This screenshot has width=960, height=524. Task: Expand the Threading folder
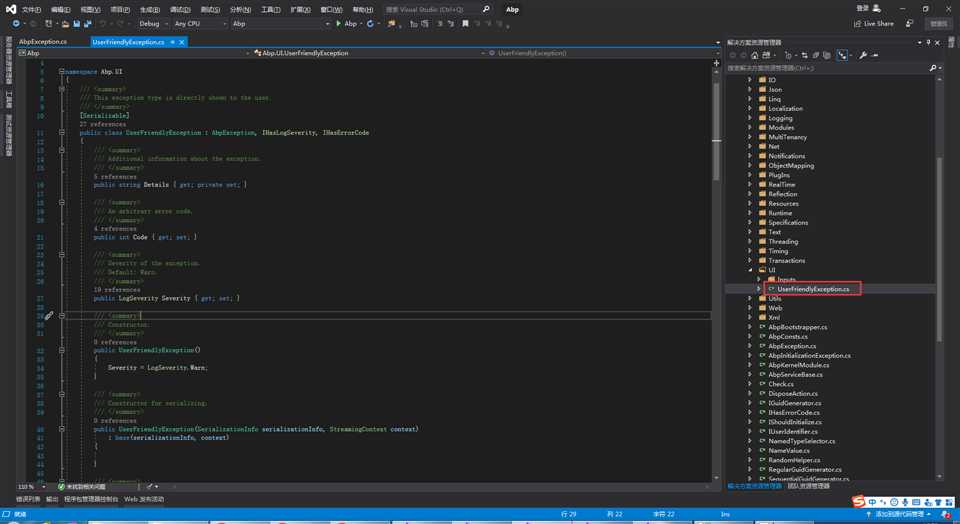(750, 241)
